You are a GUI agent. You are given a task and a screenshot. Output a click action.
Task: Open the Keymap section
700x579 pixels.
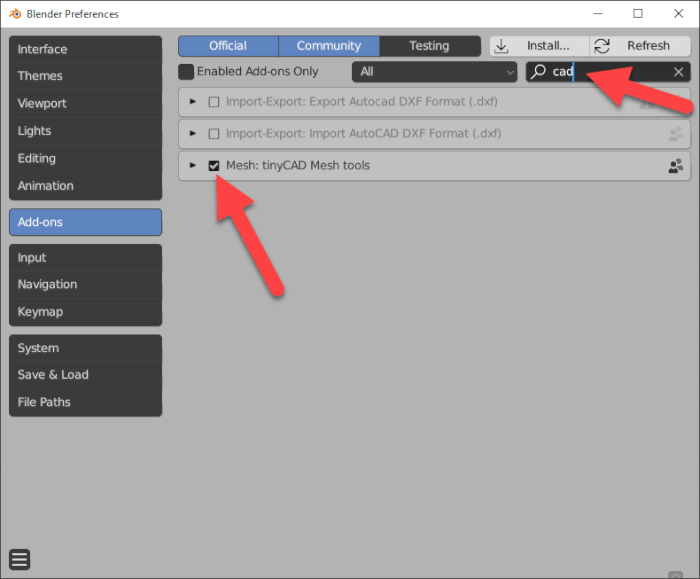click(85, 312)
